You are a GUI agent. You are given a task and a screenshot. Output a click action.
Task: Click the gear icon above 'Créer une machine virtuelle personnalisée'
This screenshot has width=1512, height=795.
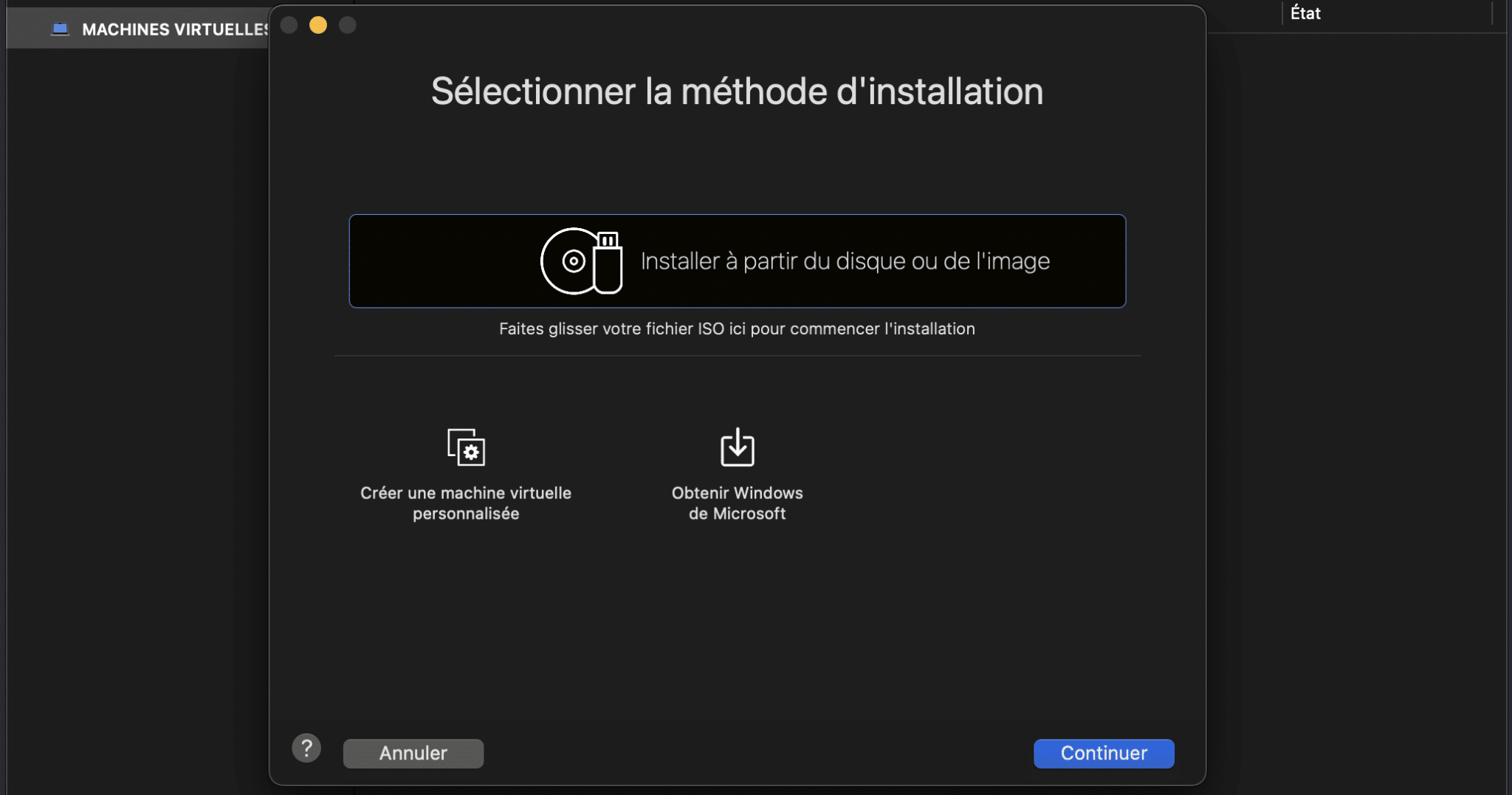click(x=470, y=449)
